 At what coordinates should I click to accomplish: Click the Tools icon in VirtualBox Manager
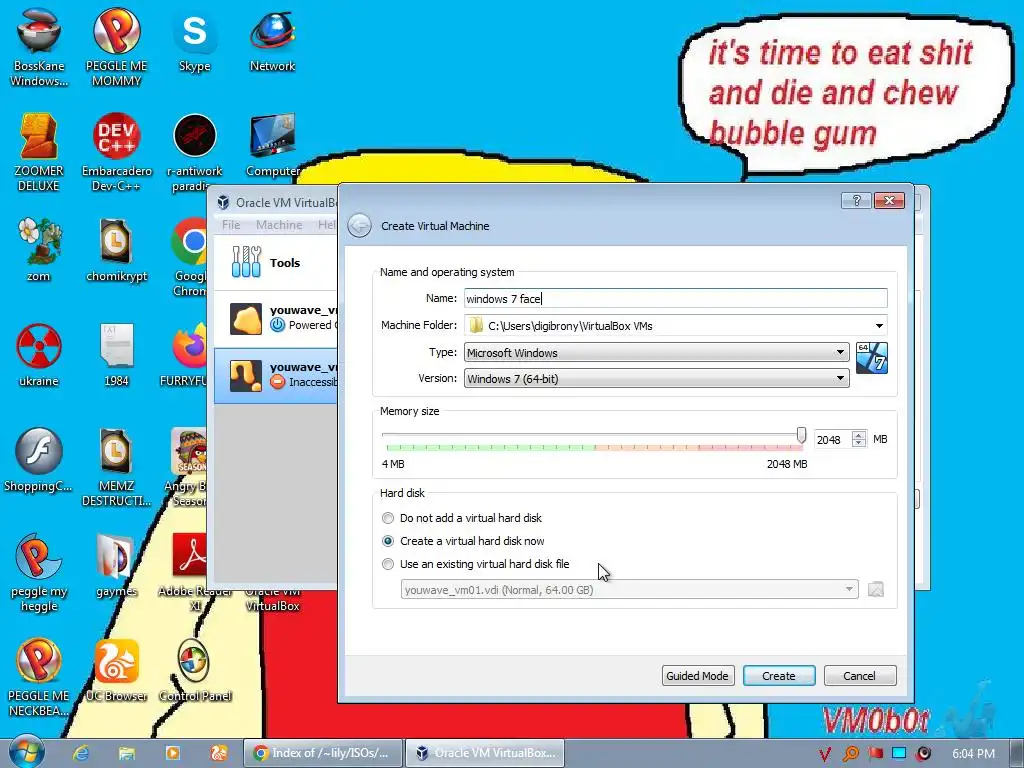[246, 262]
